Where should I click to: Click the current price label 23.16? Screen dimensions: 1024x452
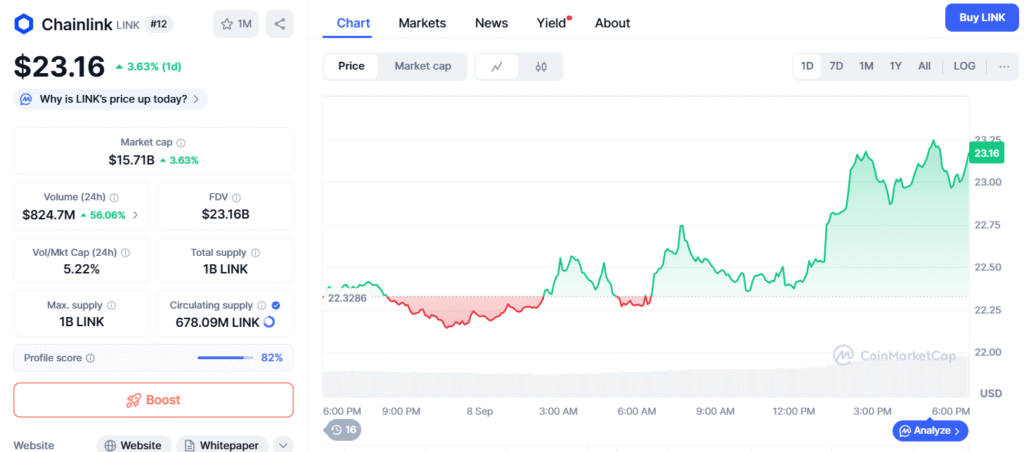click(986, 153)
